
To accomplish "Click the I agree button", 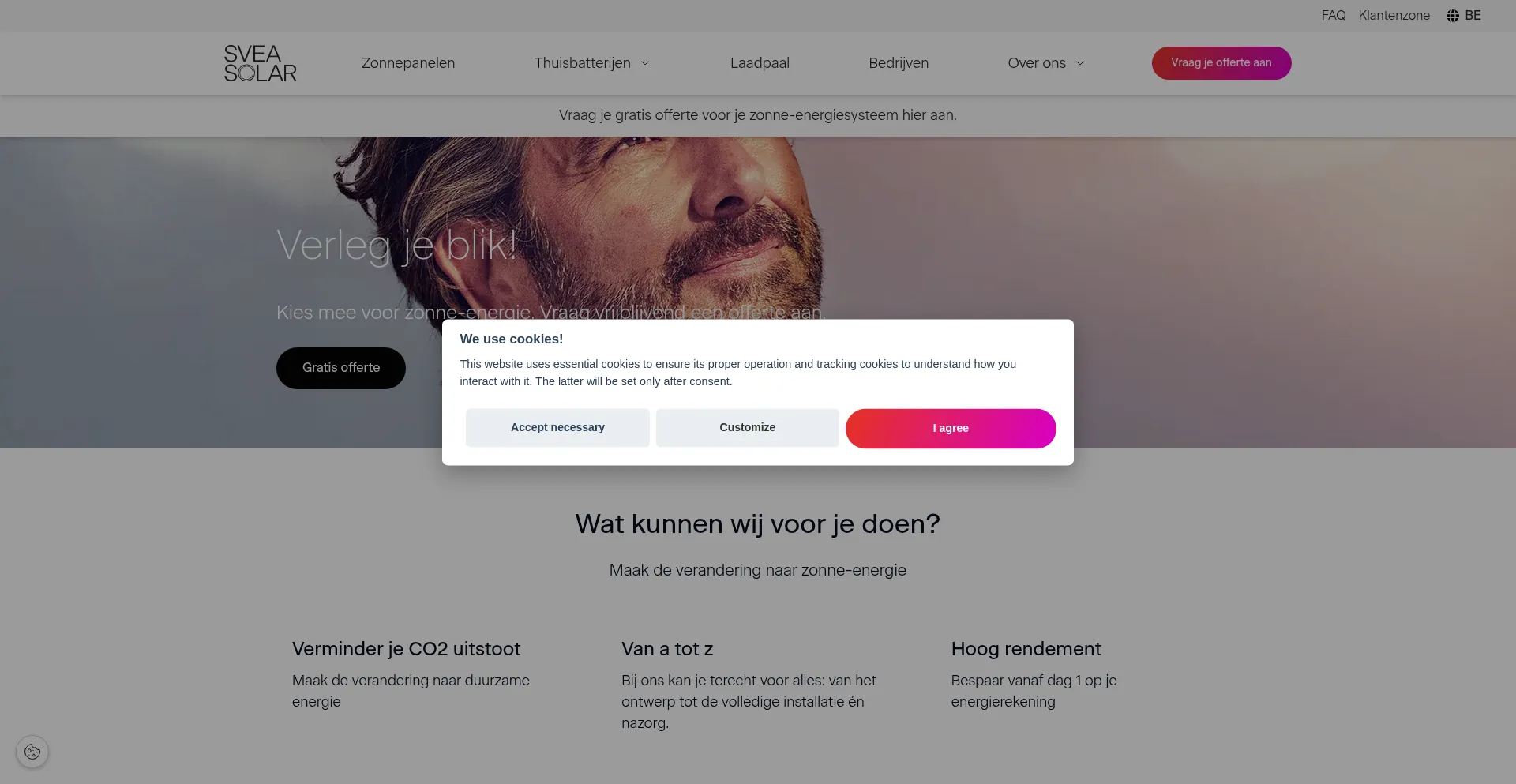I will pyautogui.click(x=951, y=429).
